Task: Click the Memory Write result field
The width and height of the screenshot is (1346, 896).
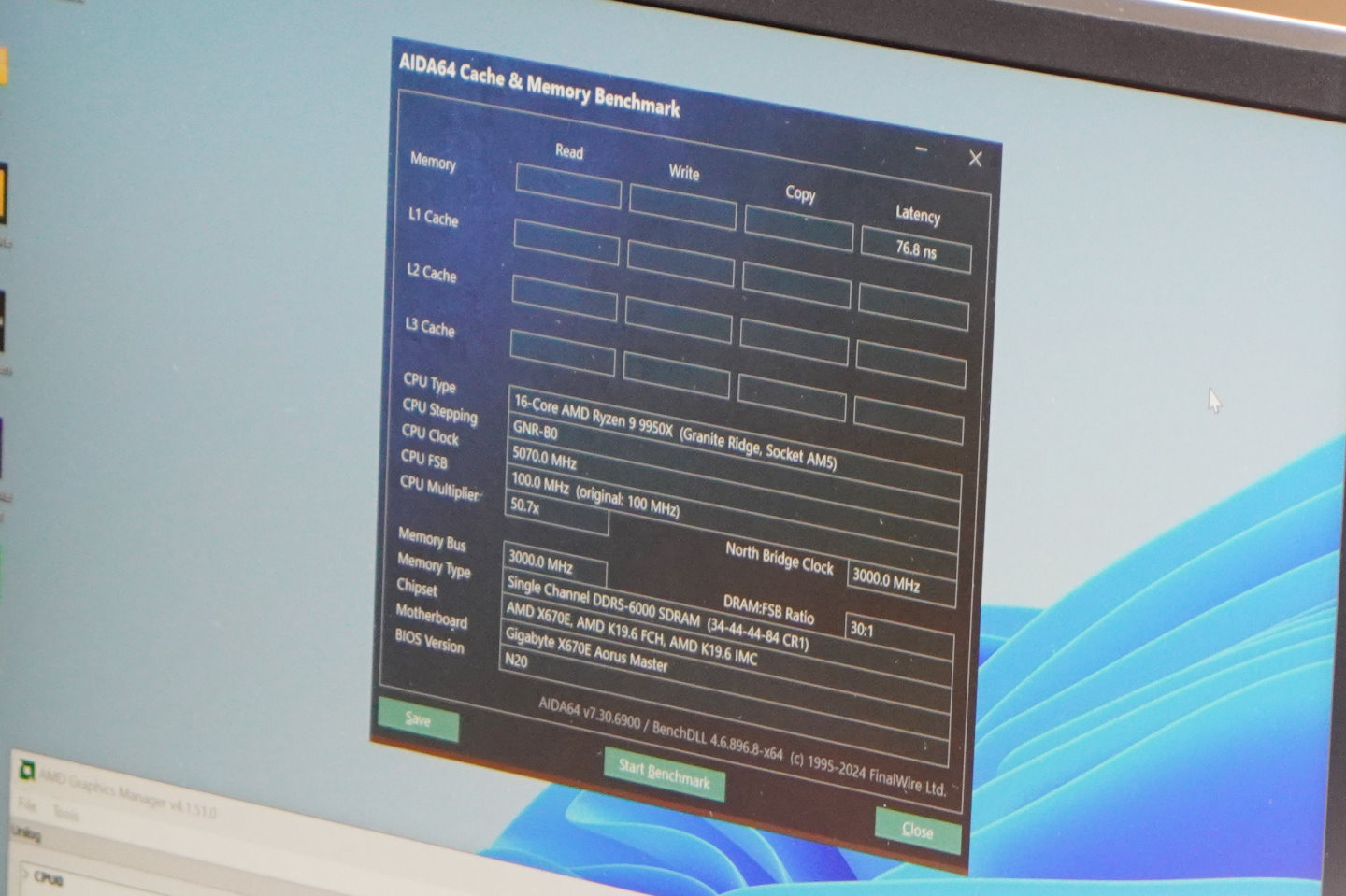Action: coord(682,207)
